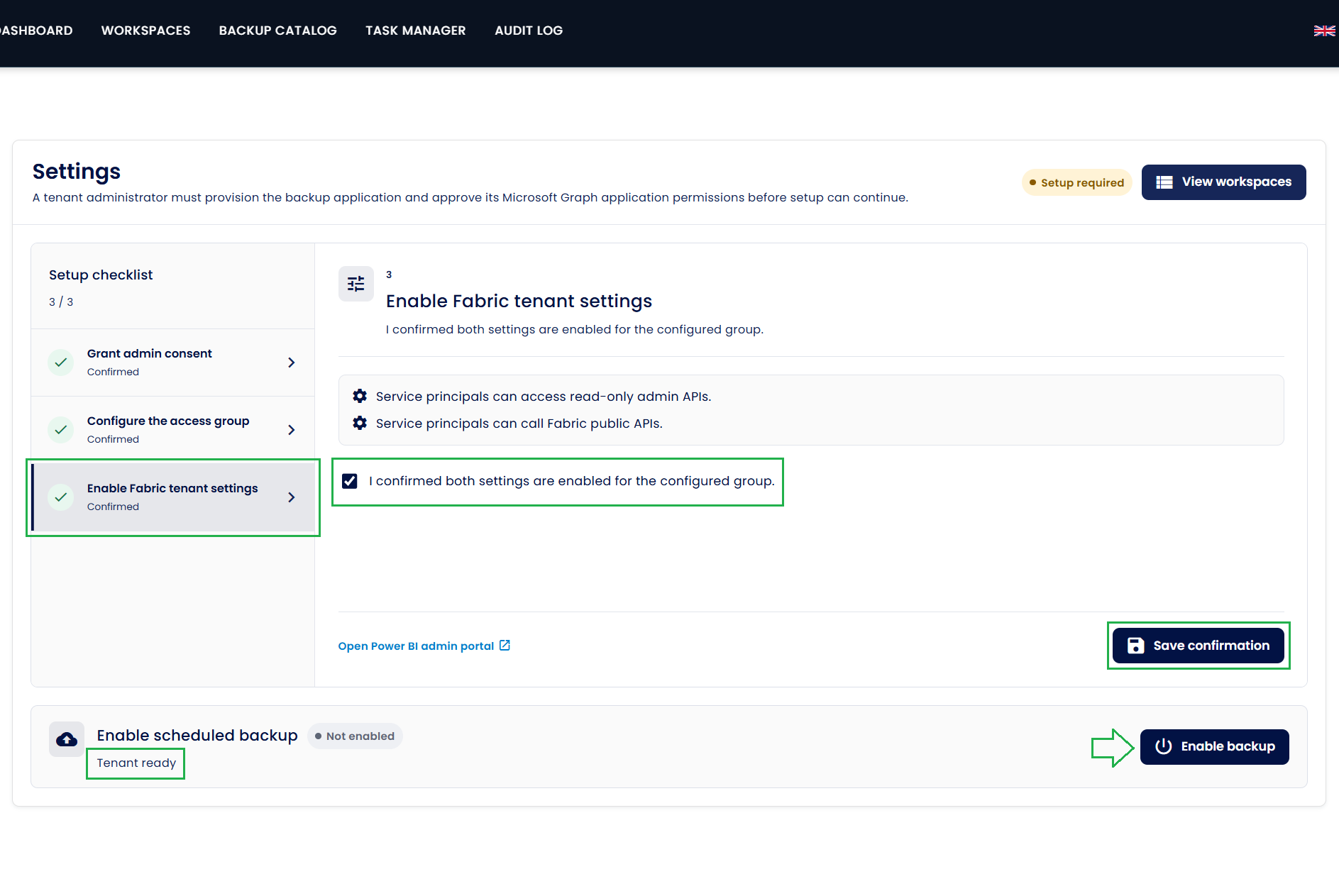Viewport: 1339px width, 896px height.
Task: Expand the Enable Fabric tenant settings chevron
Action: coord(291,497)
